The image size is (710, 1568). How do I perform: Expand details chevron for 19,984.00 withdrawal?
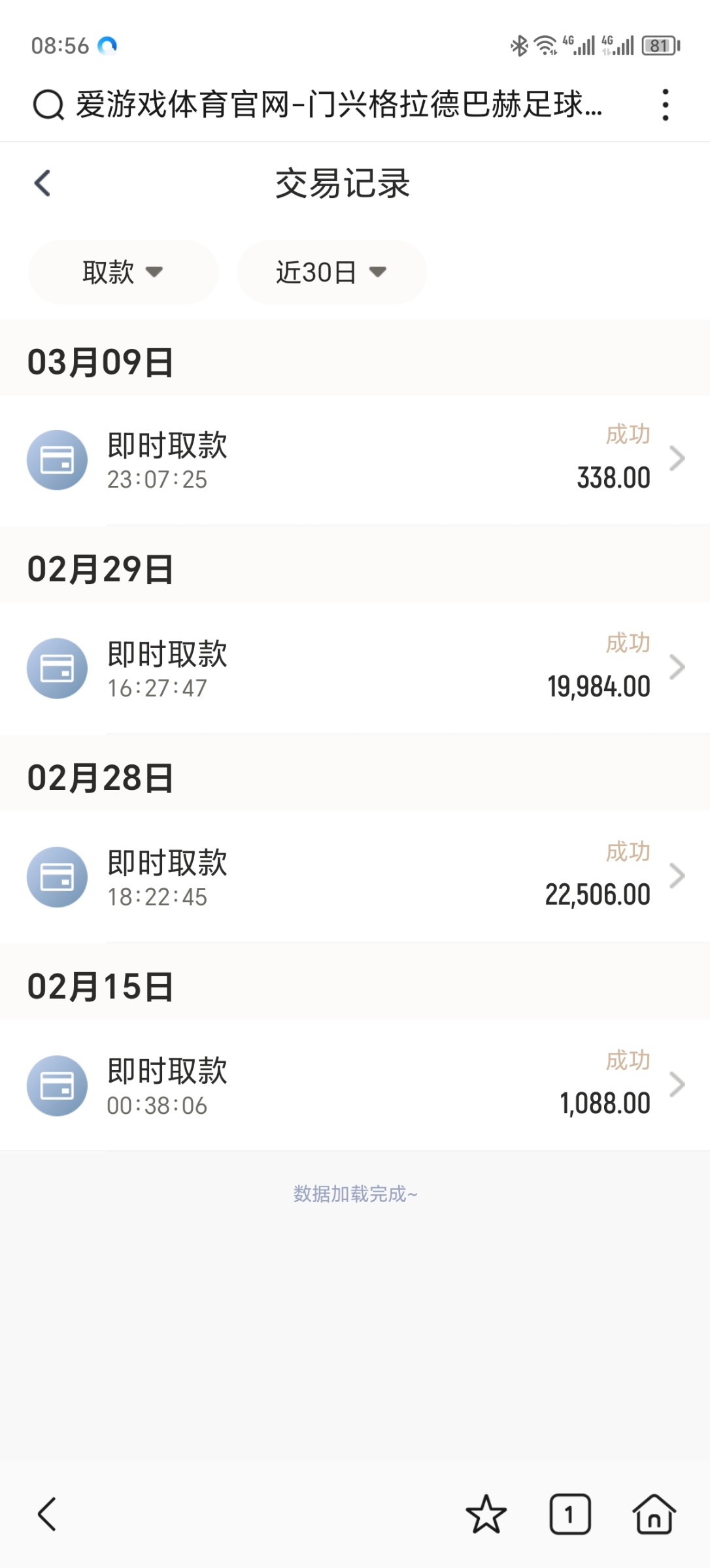tap(677, 667)
